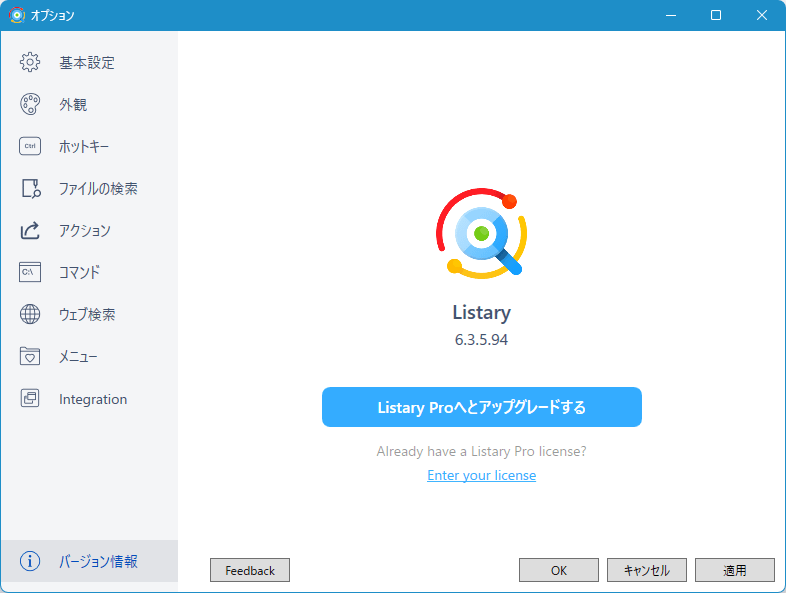Discard changes with the キャンセル button
This screenshot has width=786, height=593.
coord(646,570)
